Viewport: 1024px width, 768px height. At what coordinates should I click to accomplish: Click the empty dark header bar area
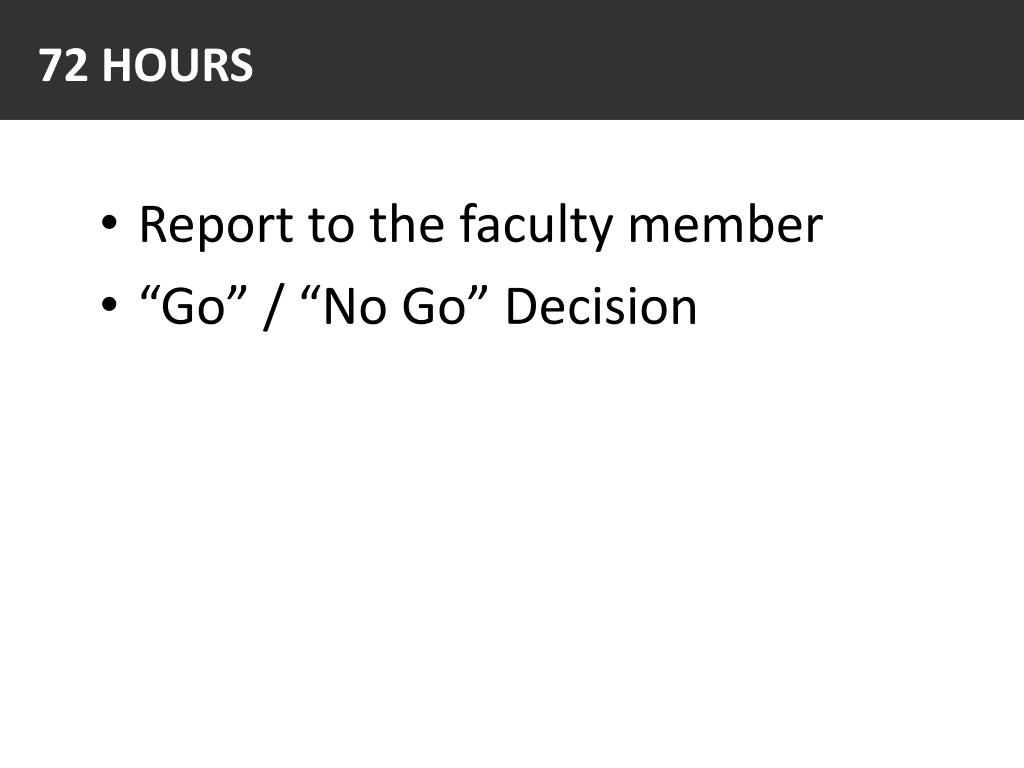tap(640, 59)
